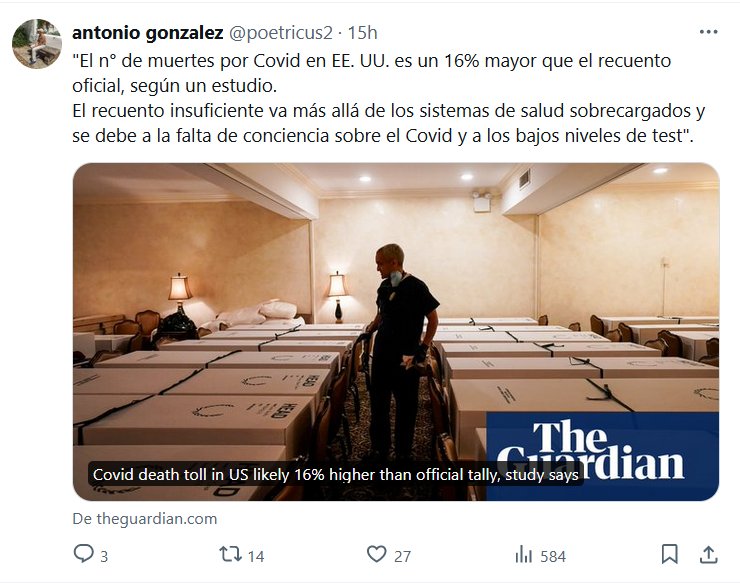Screen dimensions: 740x584
Task: Select the repost count number 14
Action: [256, 556]
